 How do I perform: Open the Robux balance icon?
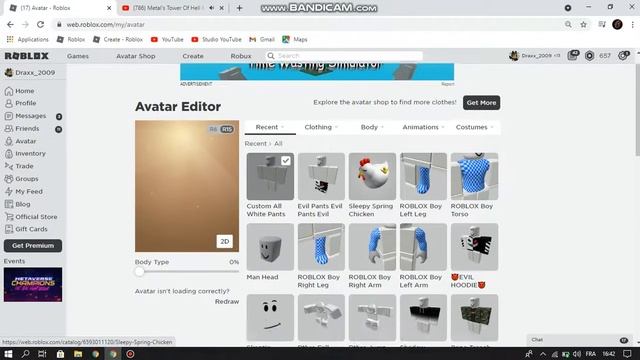(x=589, y=56)
